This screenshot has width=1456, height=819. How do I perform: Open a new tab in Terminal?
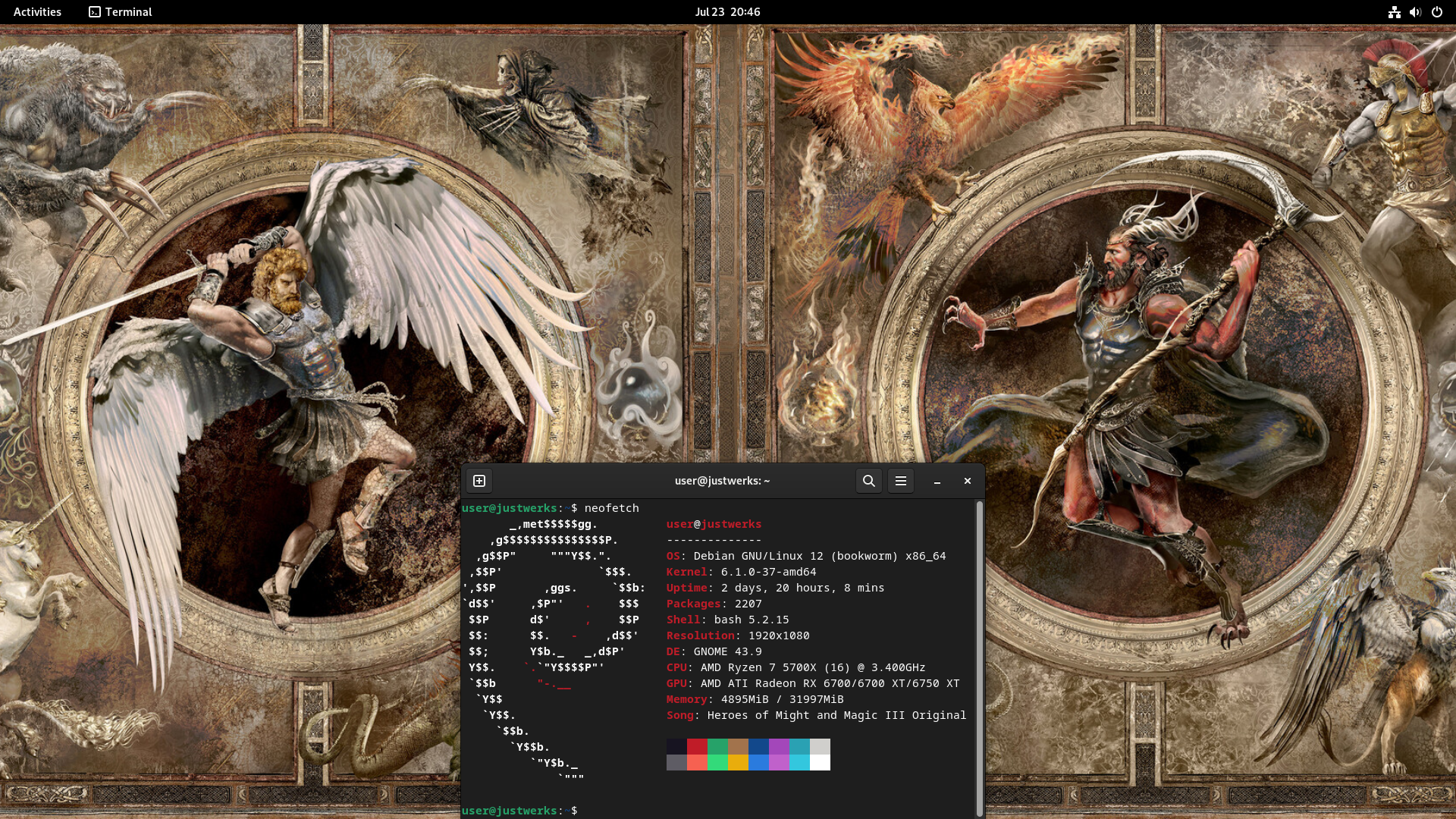[479, 481]
